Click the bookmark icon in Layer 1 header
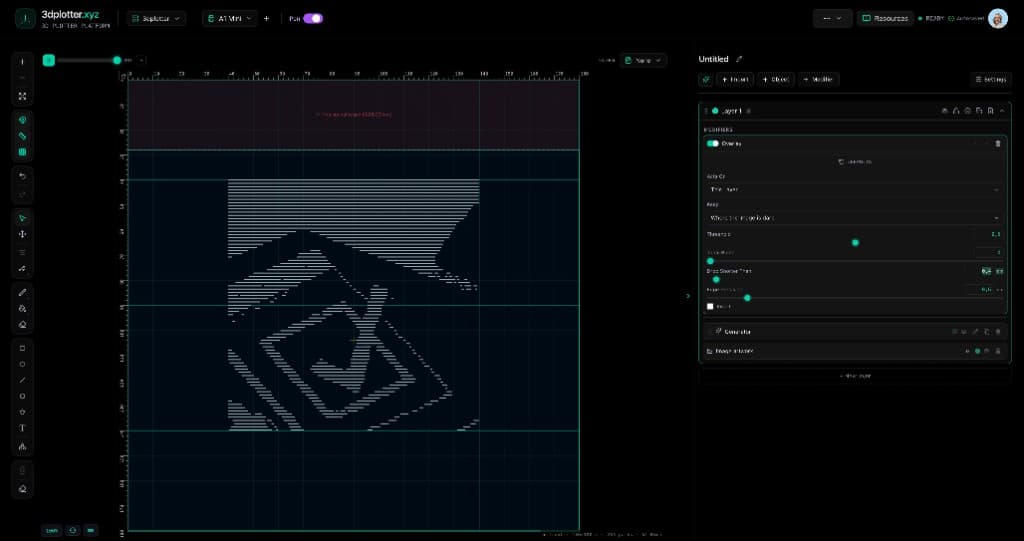Screen dimensions: 1024x541 point(991,111)
